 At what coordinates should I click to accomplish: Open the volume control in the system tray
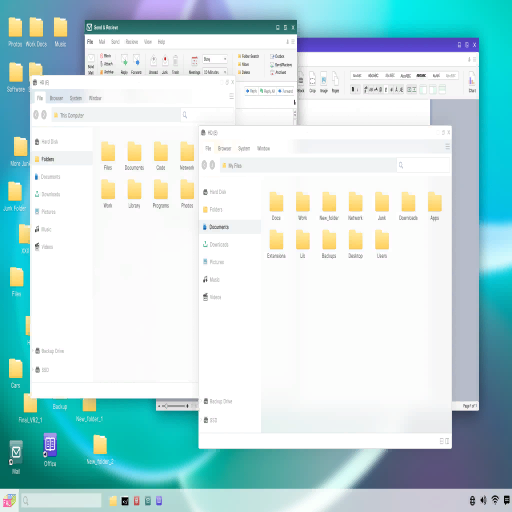coord(483,500)
